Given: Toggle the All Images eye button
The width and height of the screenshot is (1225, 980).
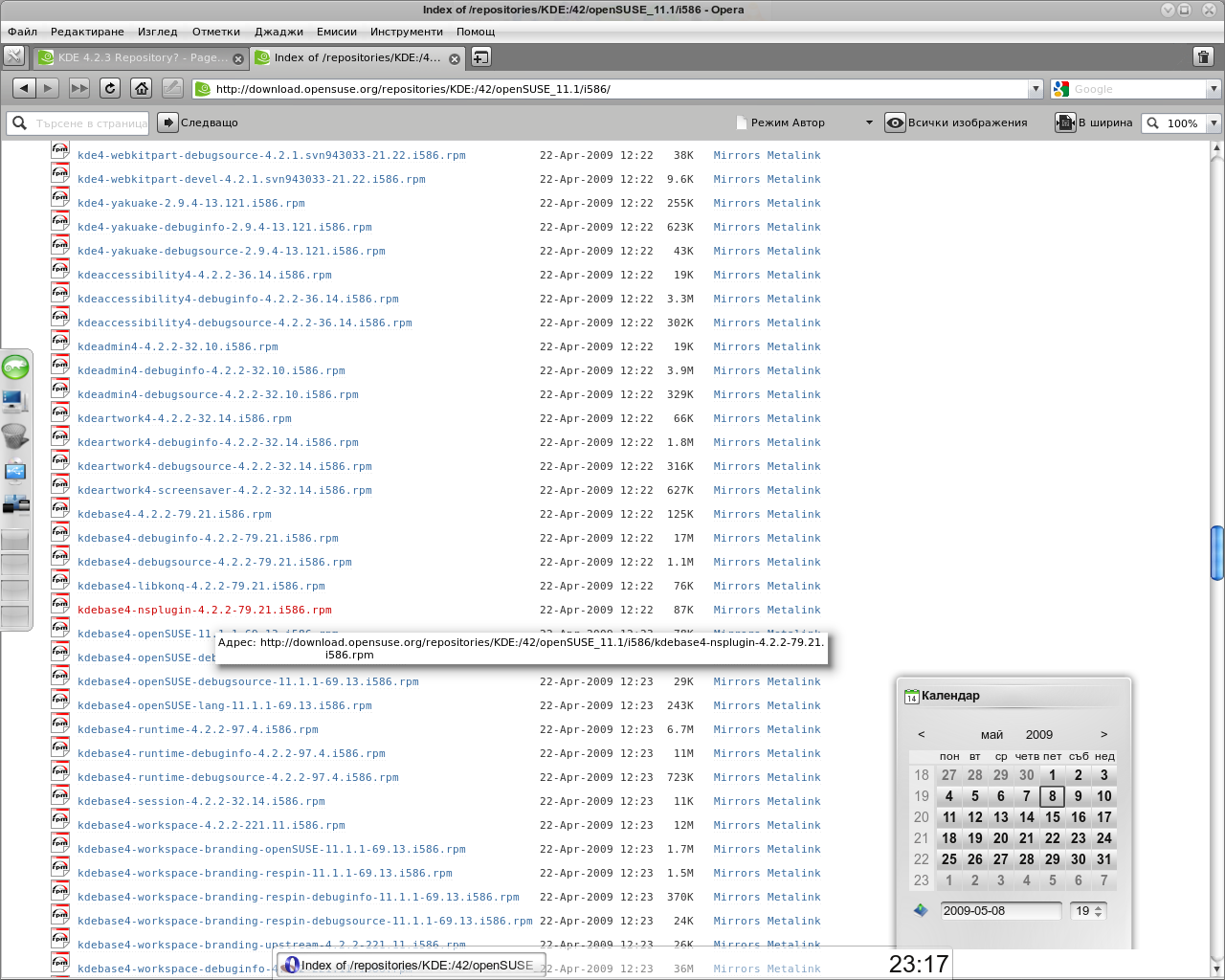Looking at the screenshot, I should pos(895,122).
